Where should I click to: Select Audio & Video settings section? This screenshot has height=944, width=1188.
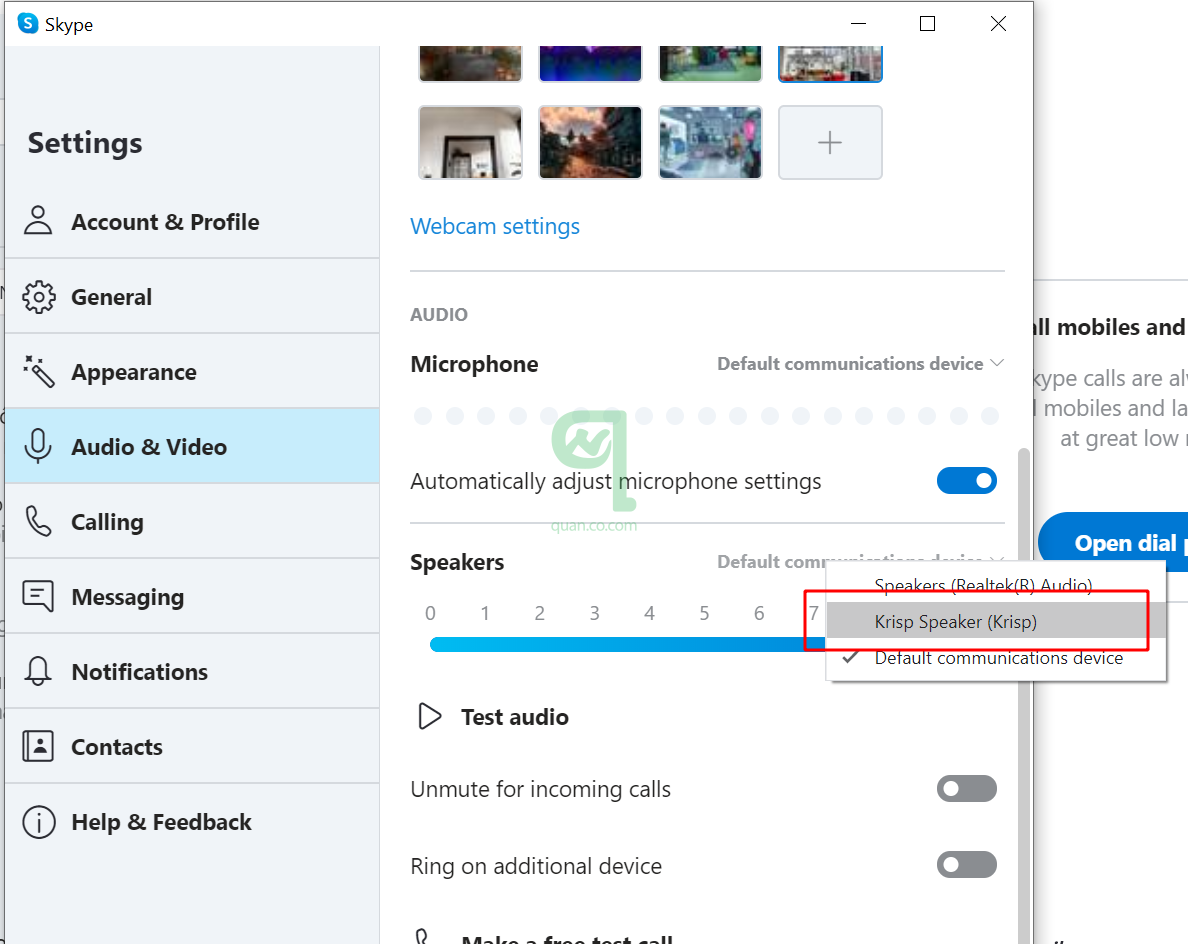point(192,446)
